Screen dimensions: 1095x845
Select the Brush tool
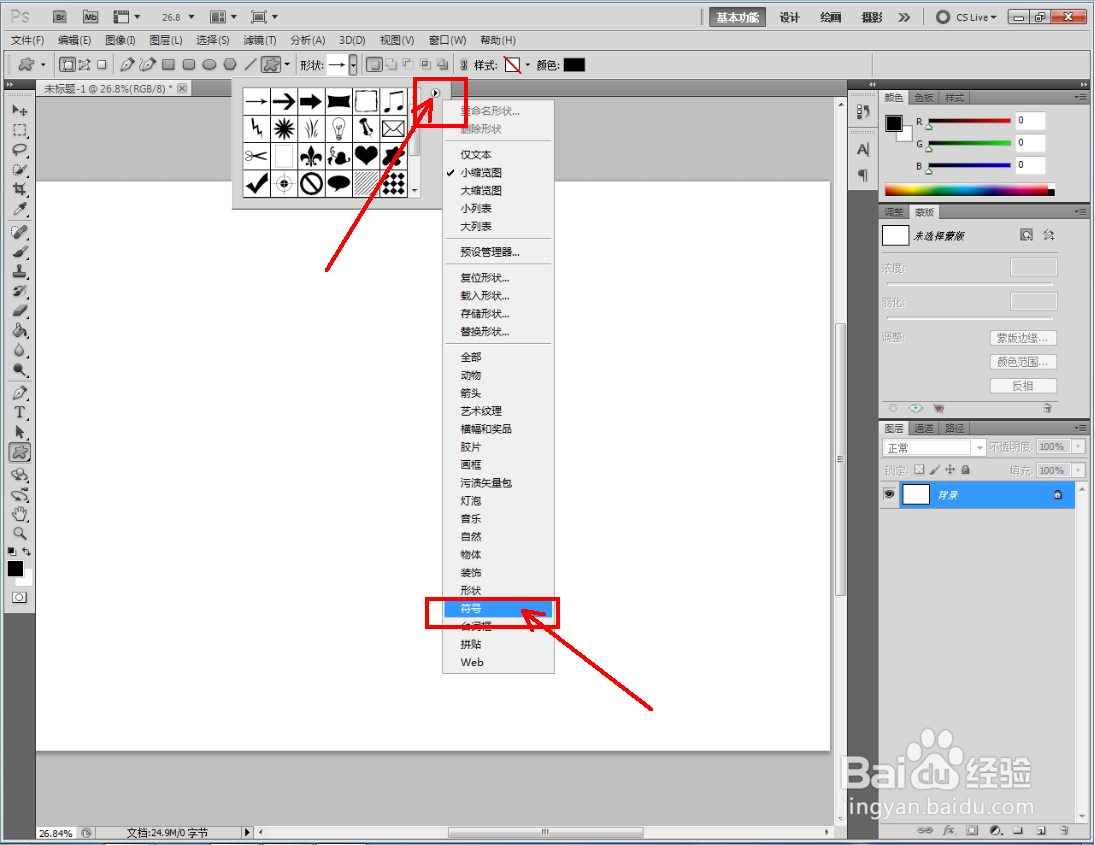point(20,252)
